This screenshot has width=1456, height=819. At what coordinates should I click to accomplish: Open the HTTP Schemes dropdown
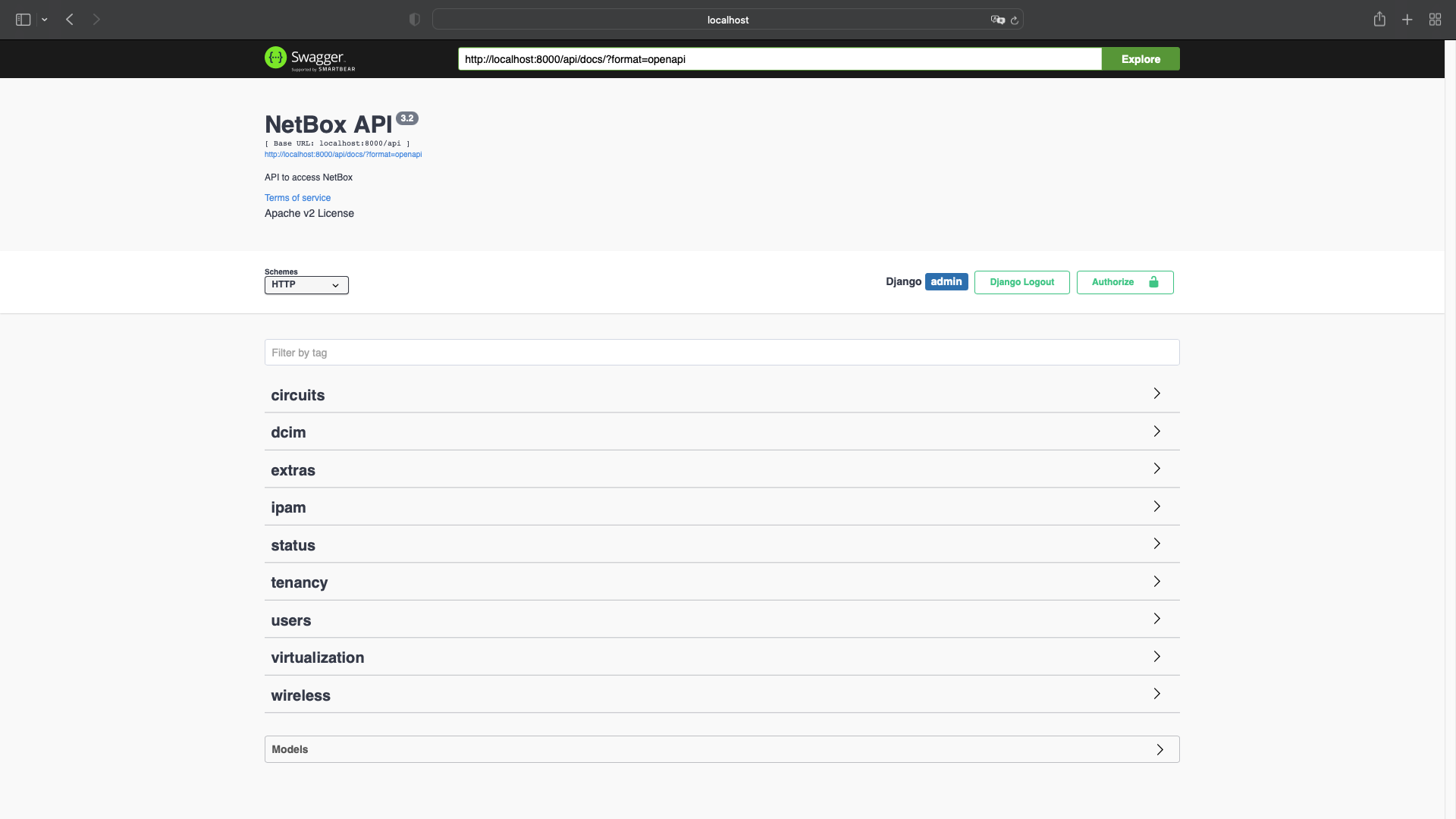point(306,285)
